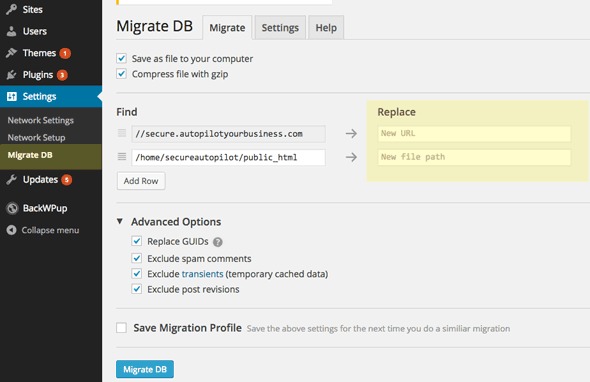Click the Themes update count badge
This screenshot has width=590, height=382.
click(65, 53)
